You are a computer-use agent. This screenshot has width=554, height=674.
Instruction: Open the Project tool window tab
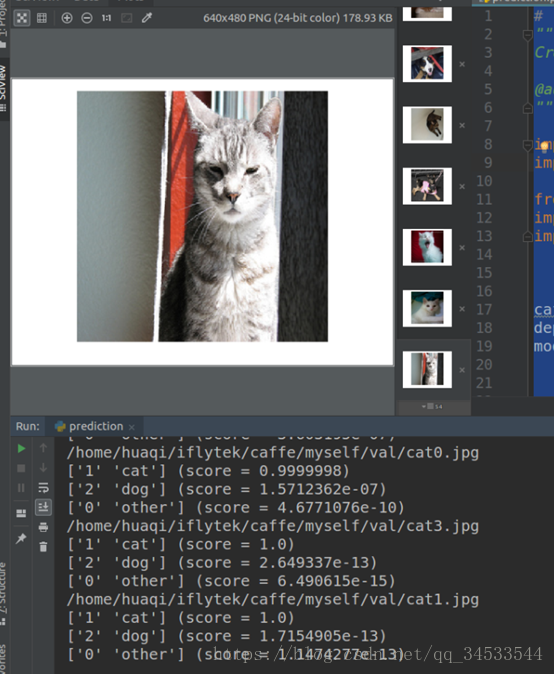[3, 24]
